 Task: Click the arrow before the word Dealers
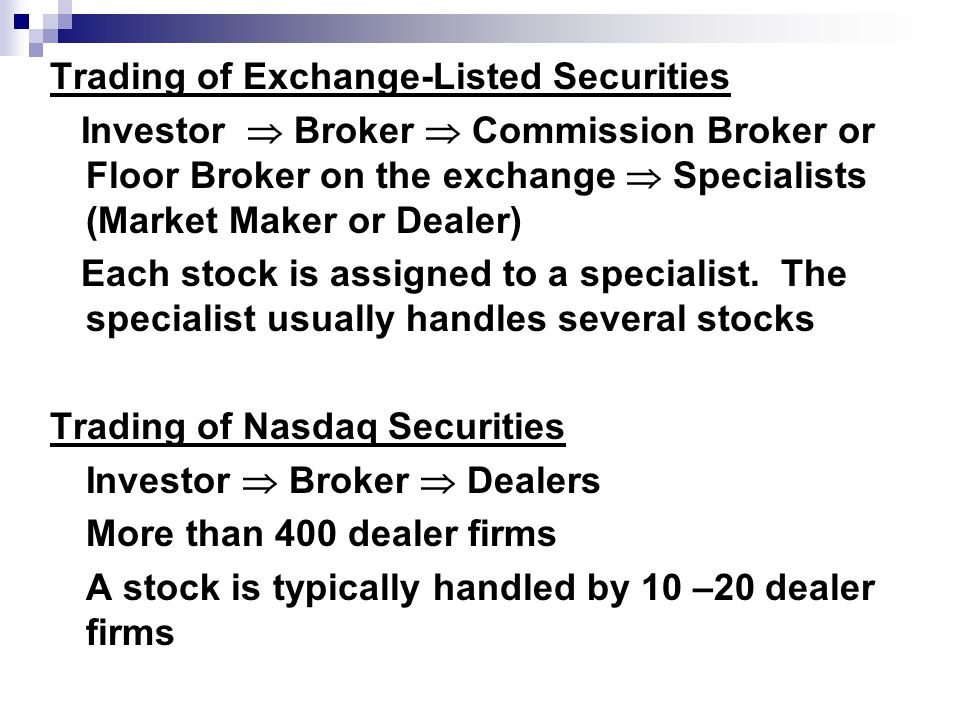438,483
